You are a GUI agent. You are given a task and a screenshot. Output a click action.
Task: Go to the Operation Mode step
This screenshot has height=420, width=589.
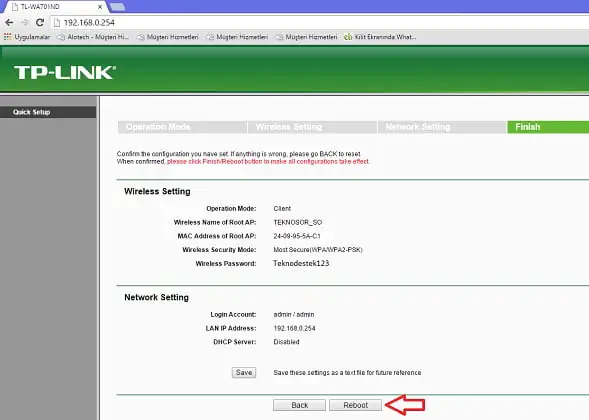pyautogui.click(x=183, y=127)
